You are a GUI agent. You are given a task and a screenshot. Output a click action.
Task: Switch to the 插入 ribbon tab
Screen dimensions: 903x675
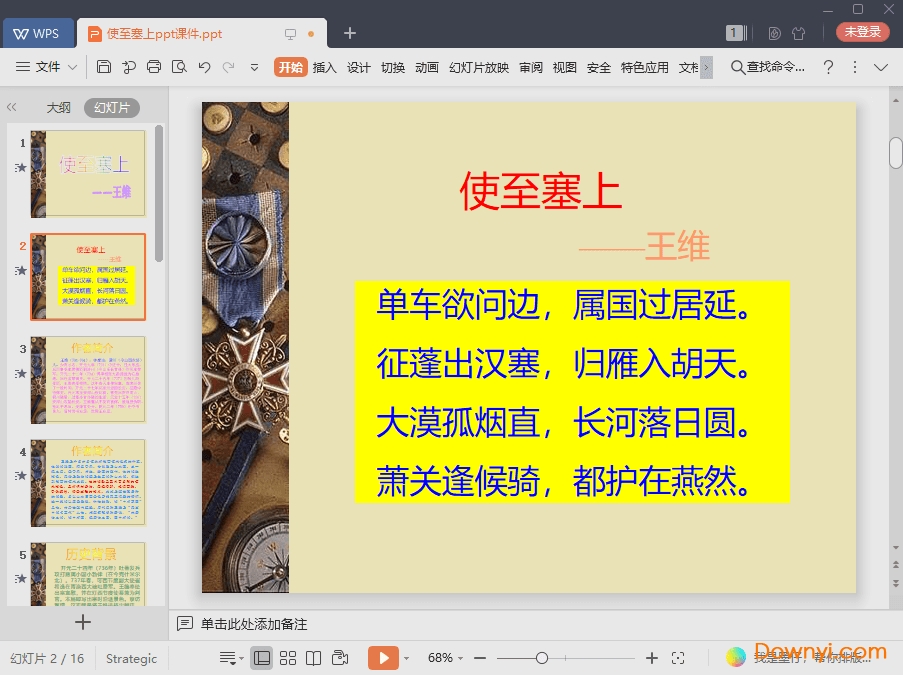pyautogui.click(x=326, y=67)
